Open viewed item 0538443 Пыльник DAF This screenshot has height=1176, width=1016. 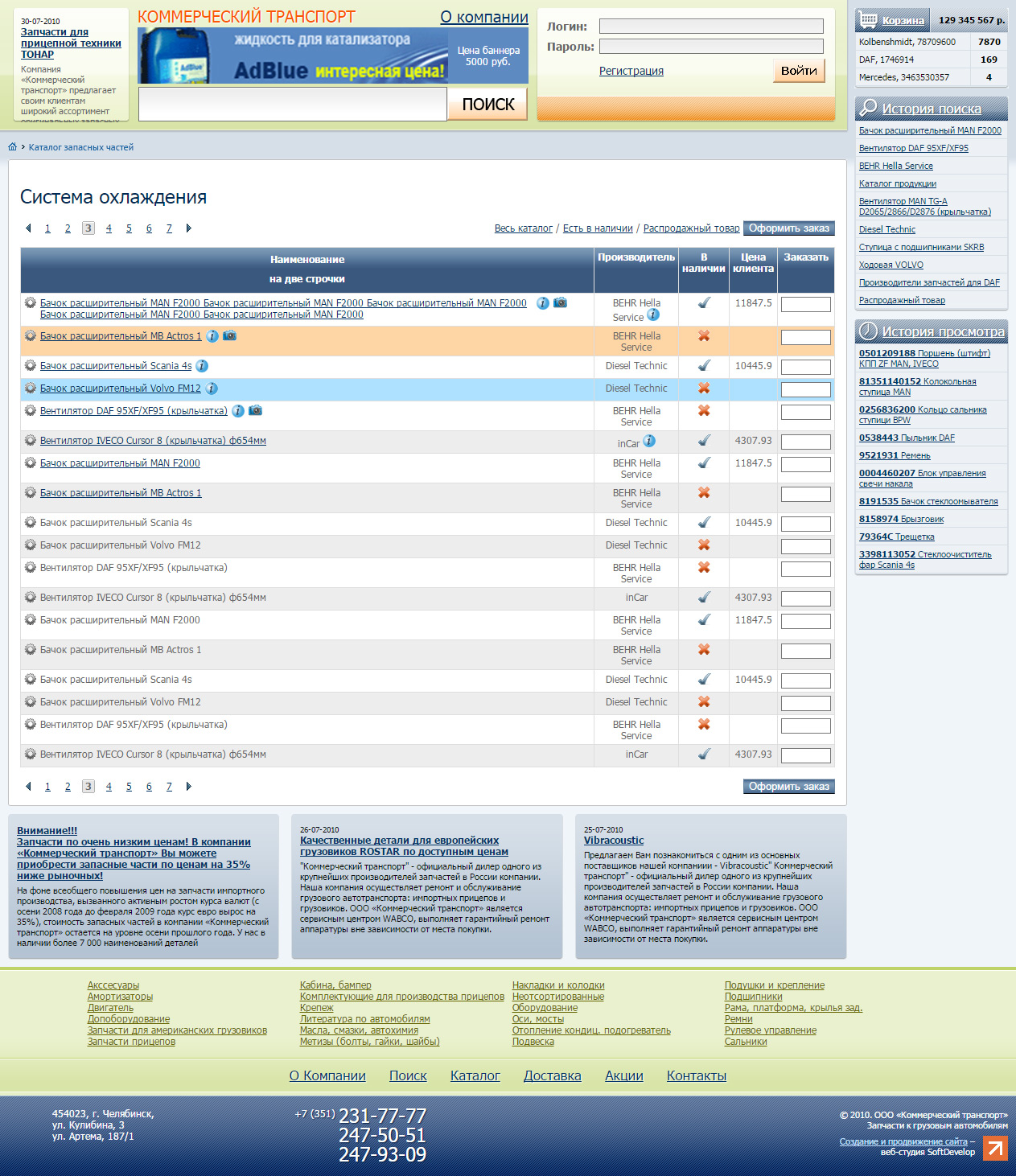point(907,438)
